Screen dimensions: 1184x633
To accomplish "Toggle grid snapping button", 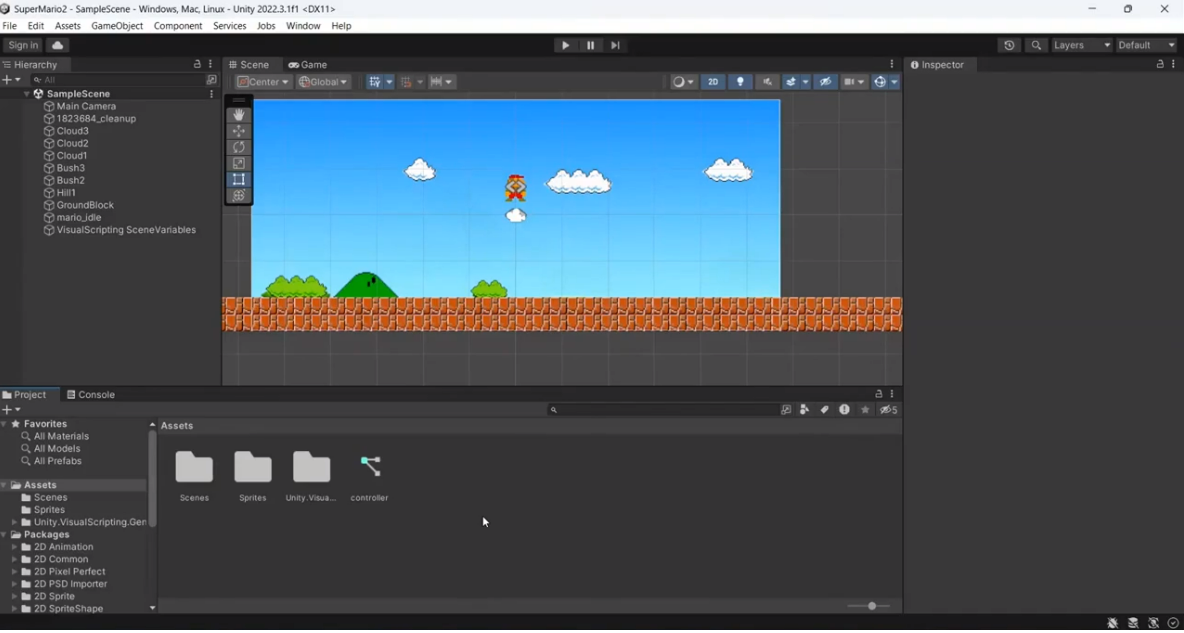I will (375, 82).
